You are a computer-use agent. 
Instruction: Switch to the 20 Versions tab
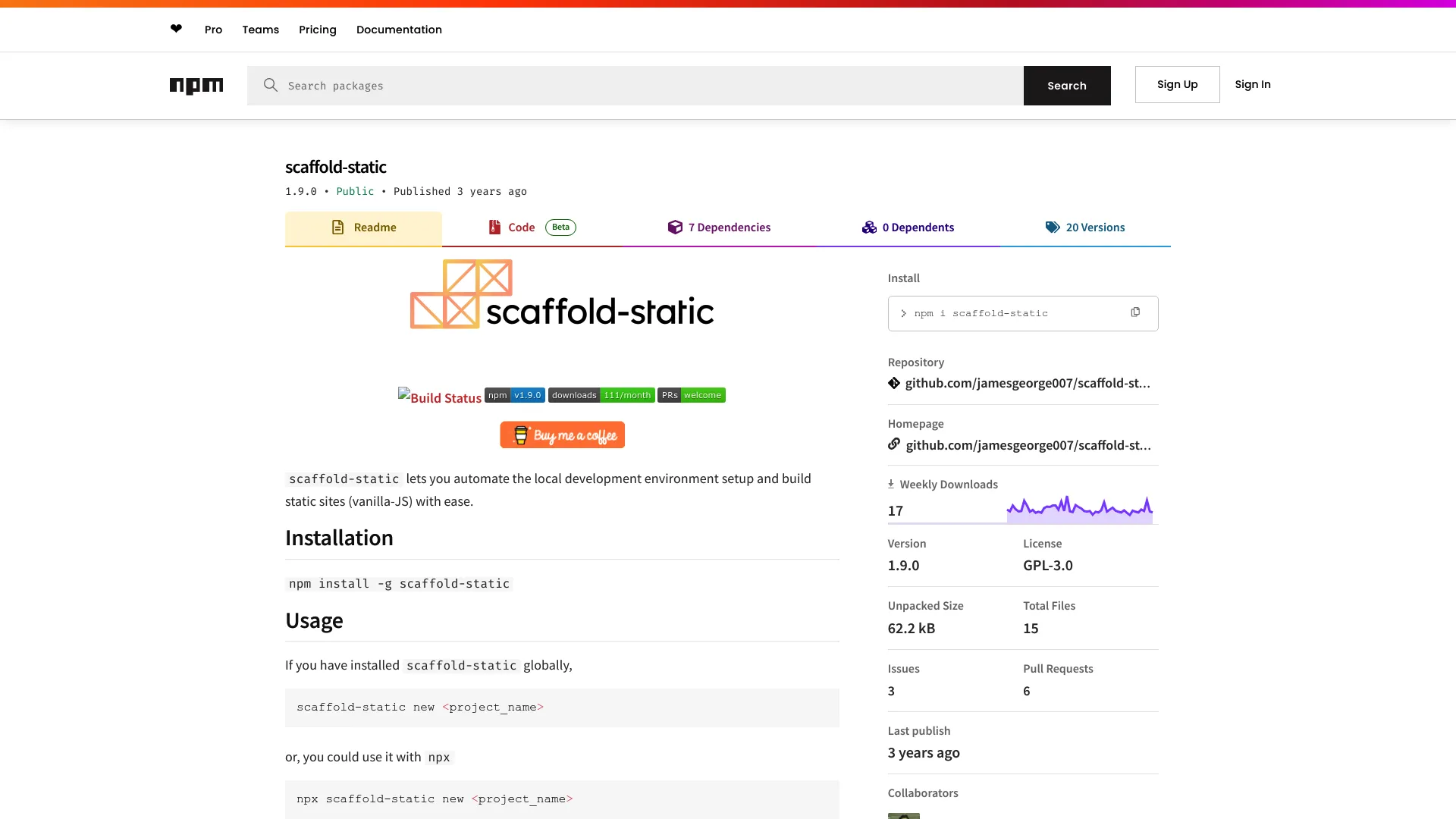tap(1085, 227)
